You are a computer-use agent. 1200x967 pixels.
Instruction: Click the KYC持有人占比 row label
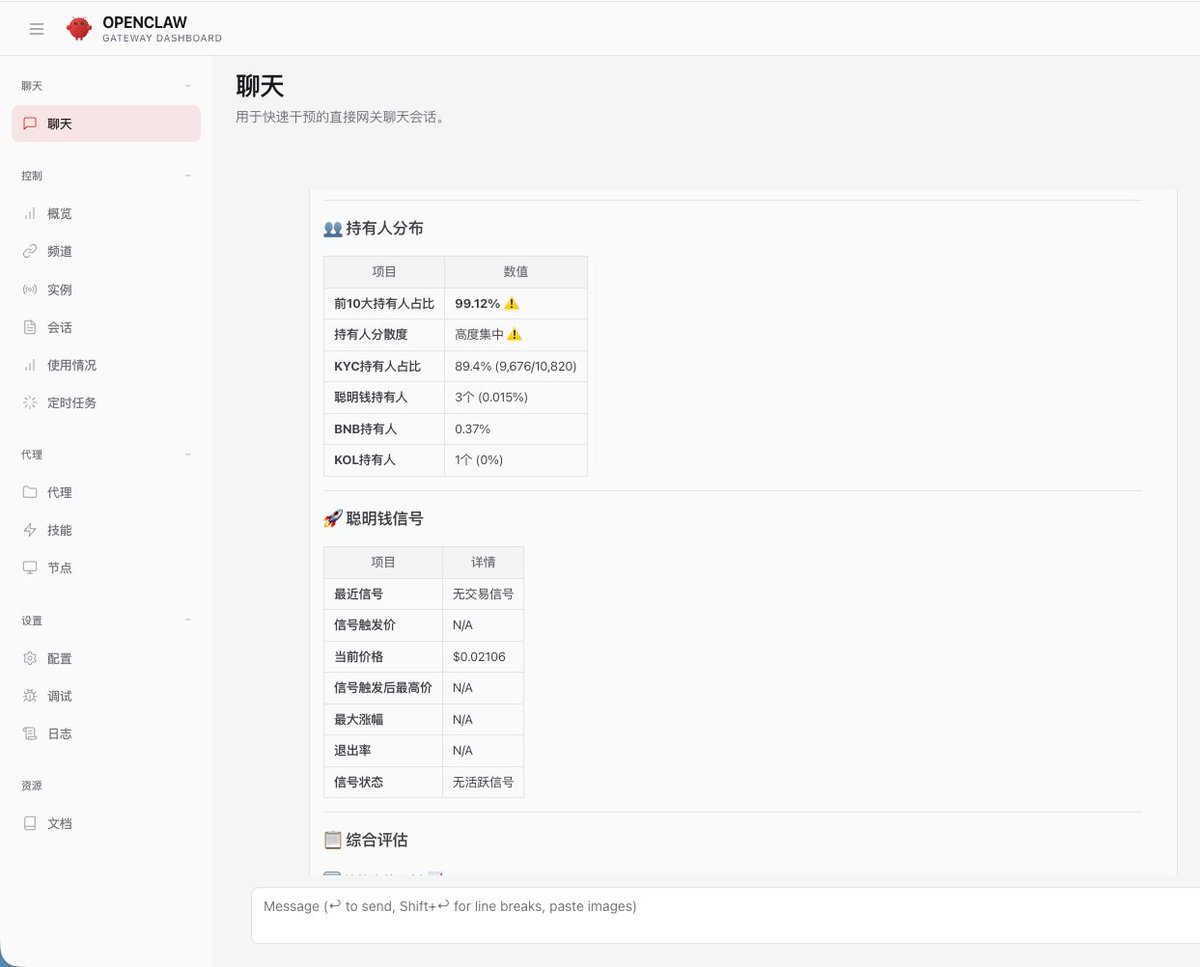[377, 366]
